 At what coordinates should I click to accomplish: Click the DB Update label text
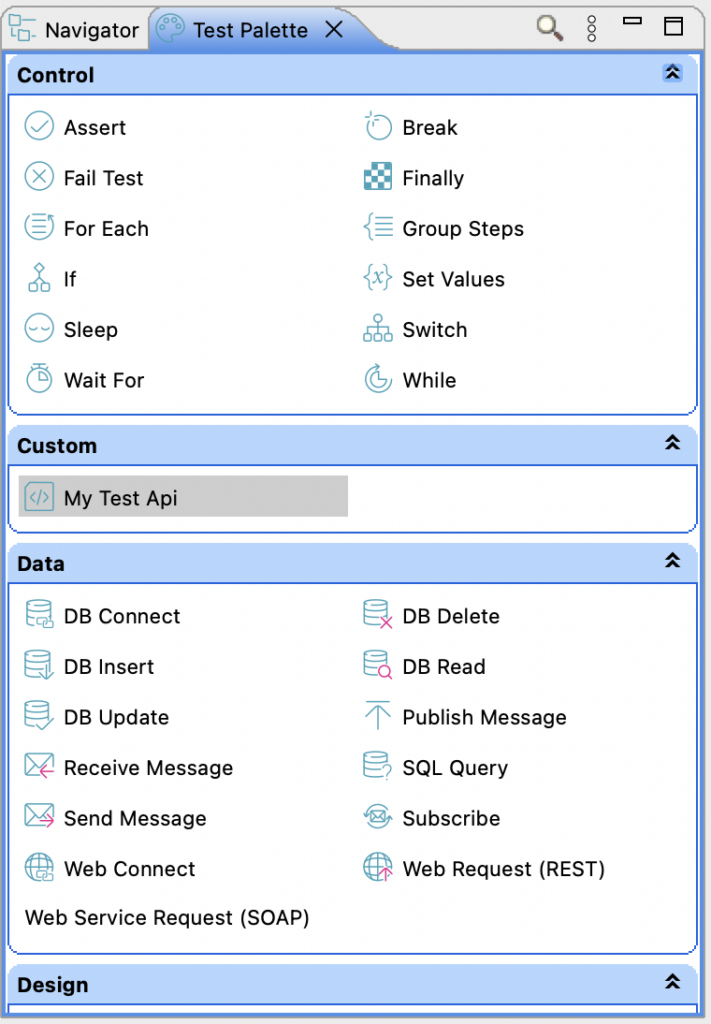[116, 717]
